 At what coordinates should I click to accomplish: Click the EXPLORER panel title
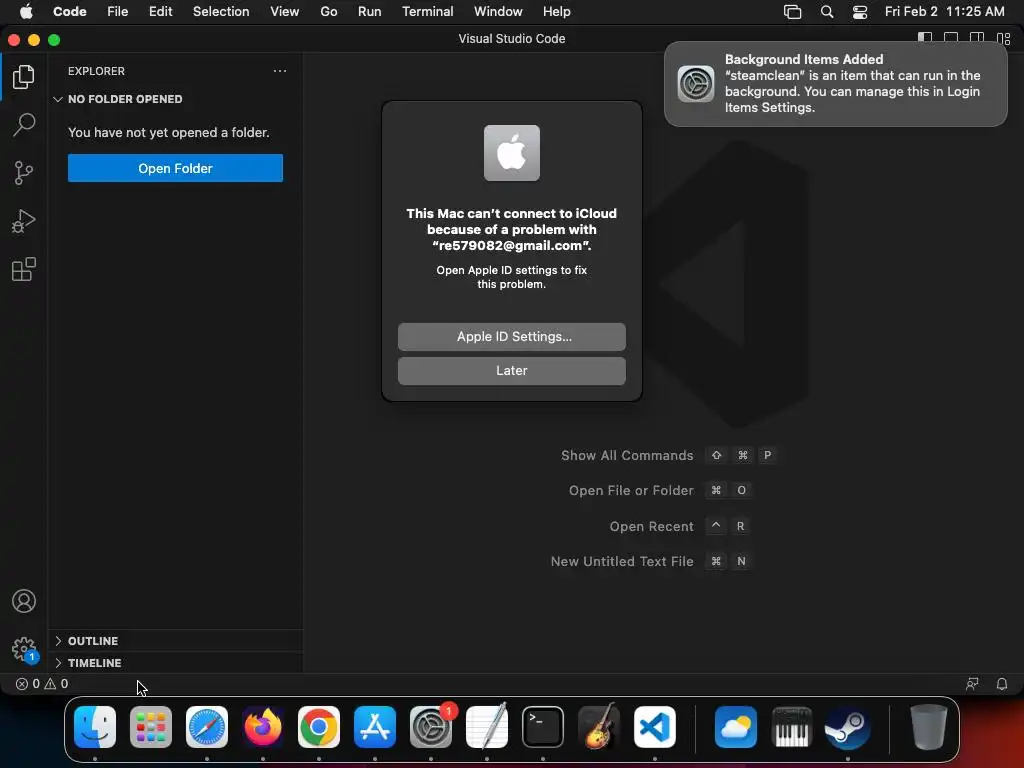[96, 71]
